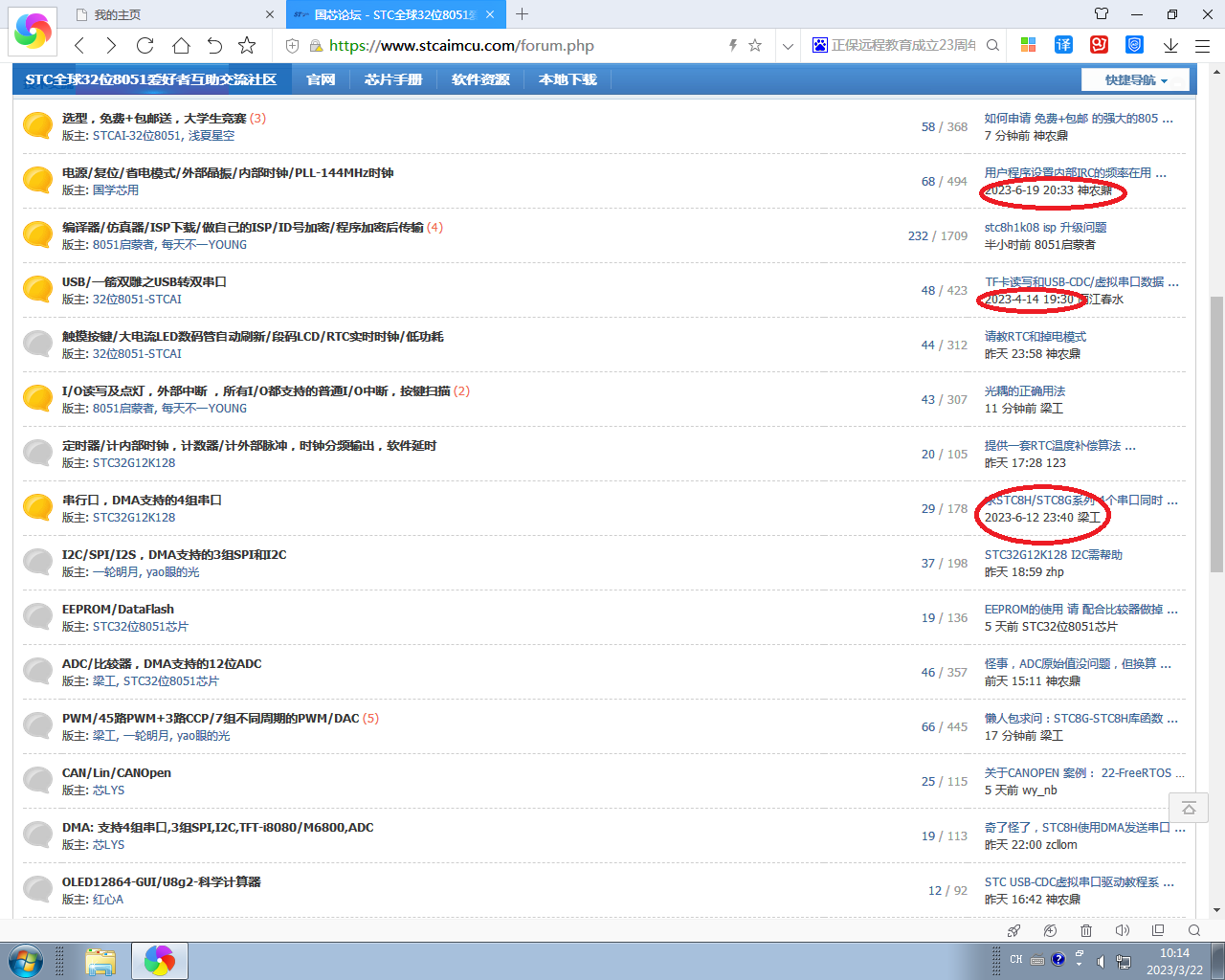Click the status bar ad-block icon beside the rocket
Viewport: 1225px width, 980px height.
[1050, 930]
